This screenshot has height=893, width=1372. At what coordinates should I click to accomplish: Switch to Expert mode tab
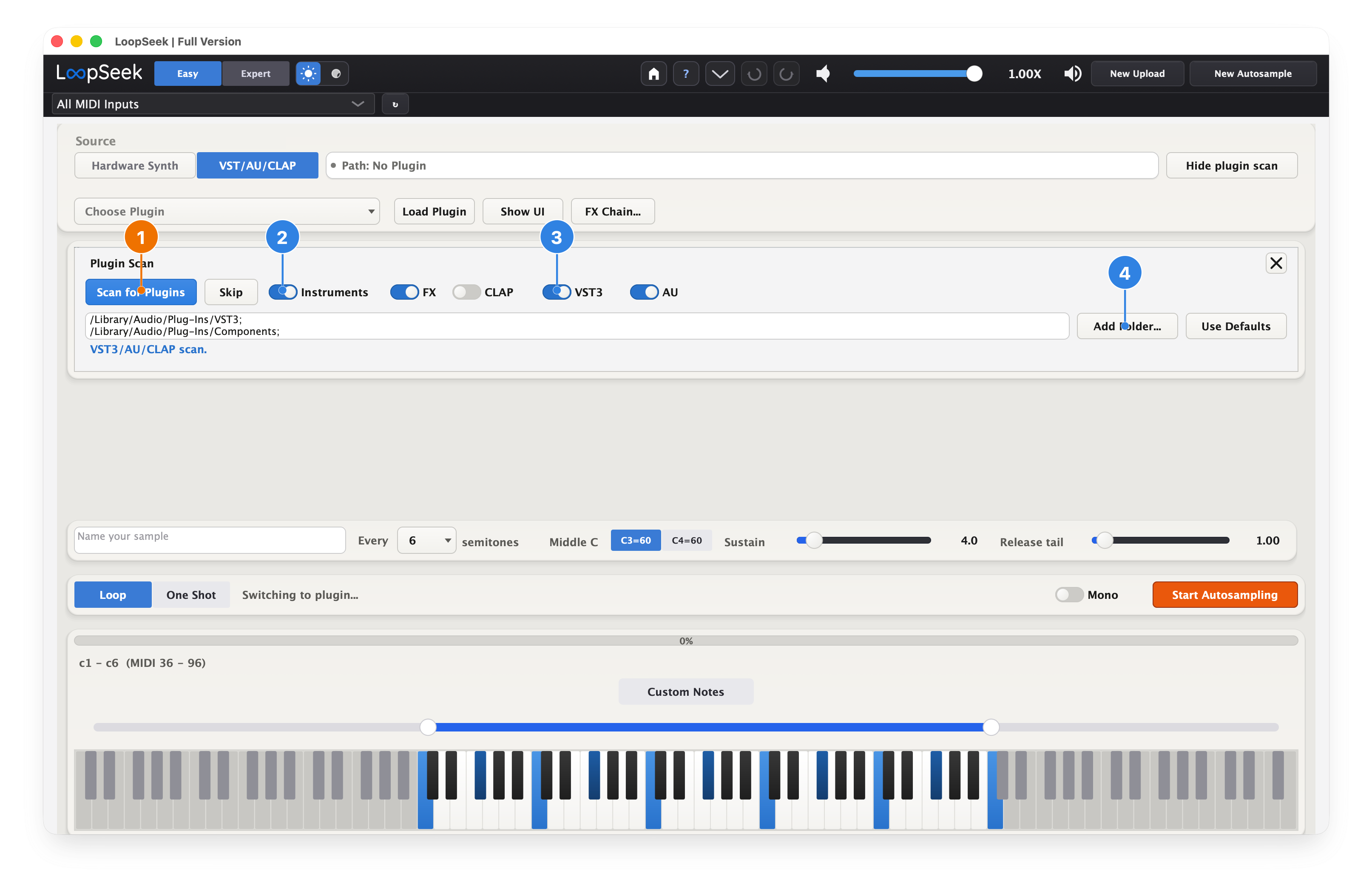(x=256, y=74)
